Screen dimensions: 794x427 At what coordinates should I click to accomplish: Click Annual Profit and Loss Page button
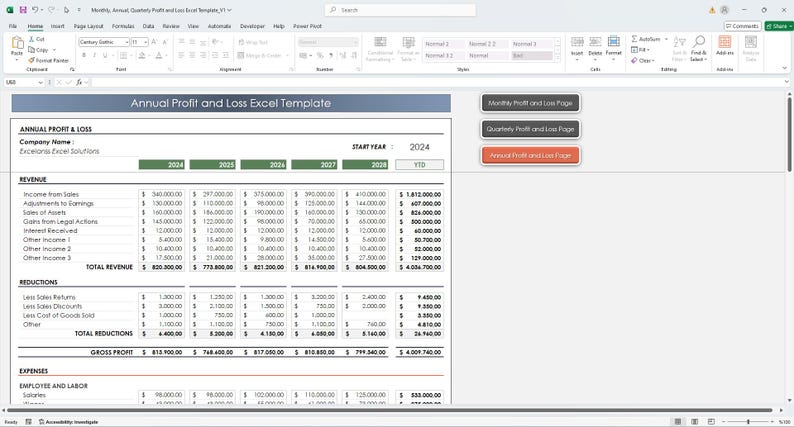530,156
